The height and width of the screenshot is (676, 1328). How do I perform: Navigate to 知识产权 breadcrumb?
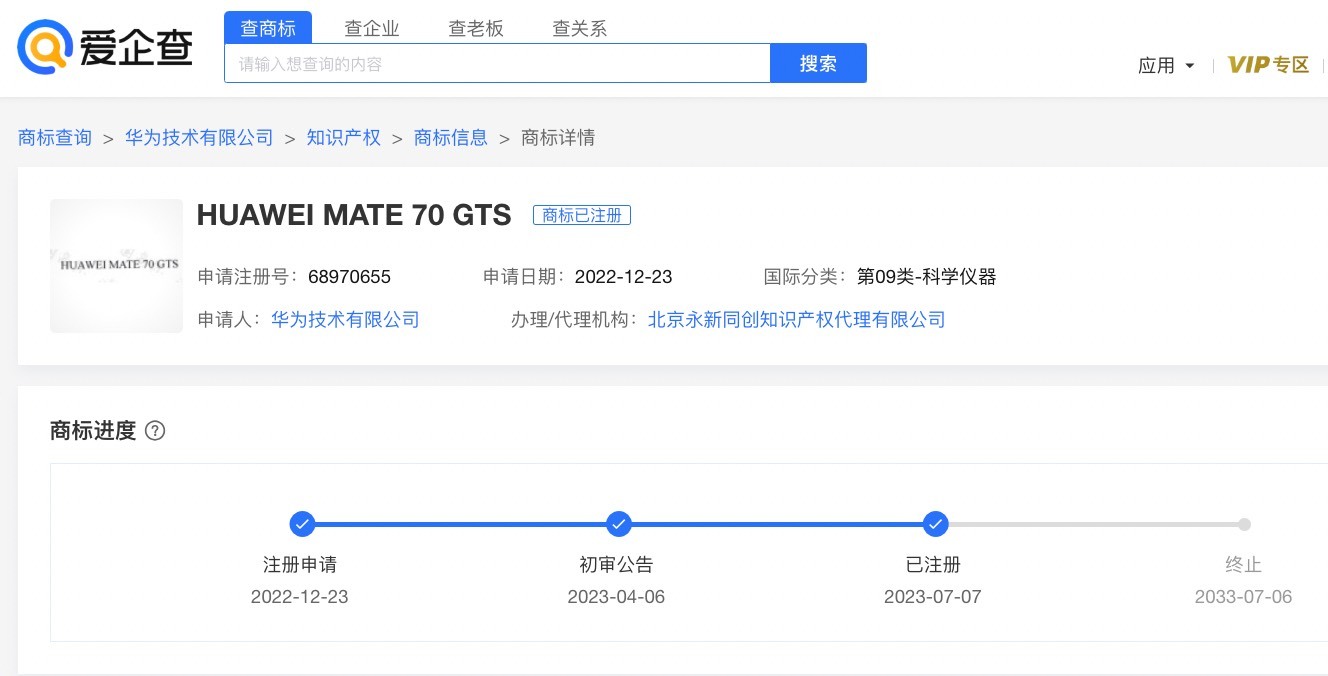coord(344,138)
